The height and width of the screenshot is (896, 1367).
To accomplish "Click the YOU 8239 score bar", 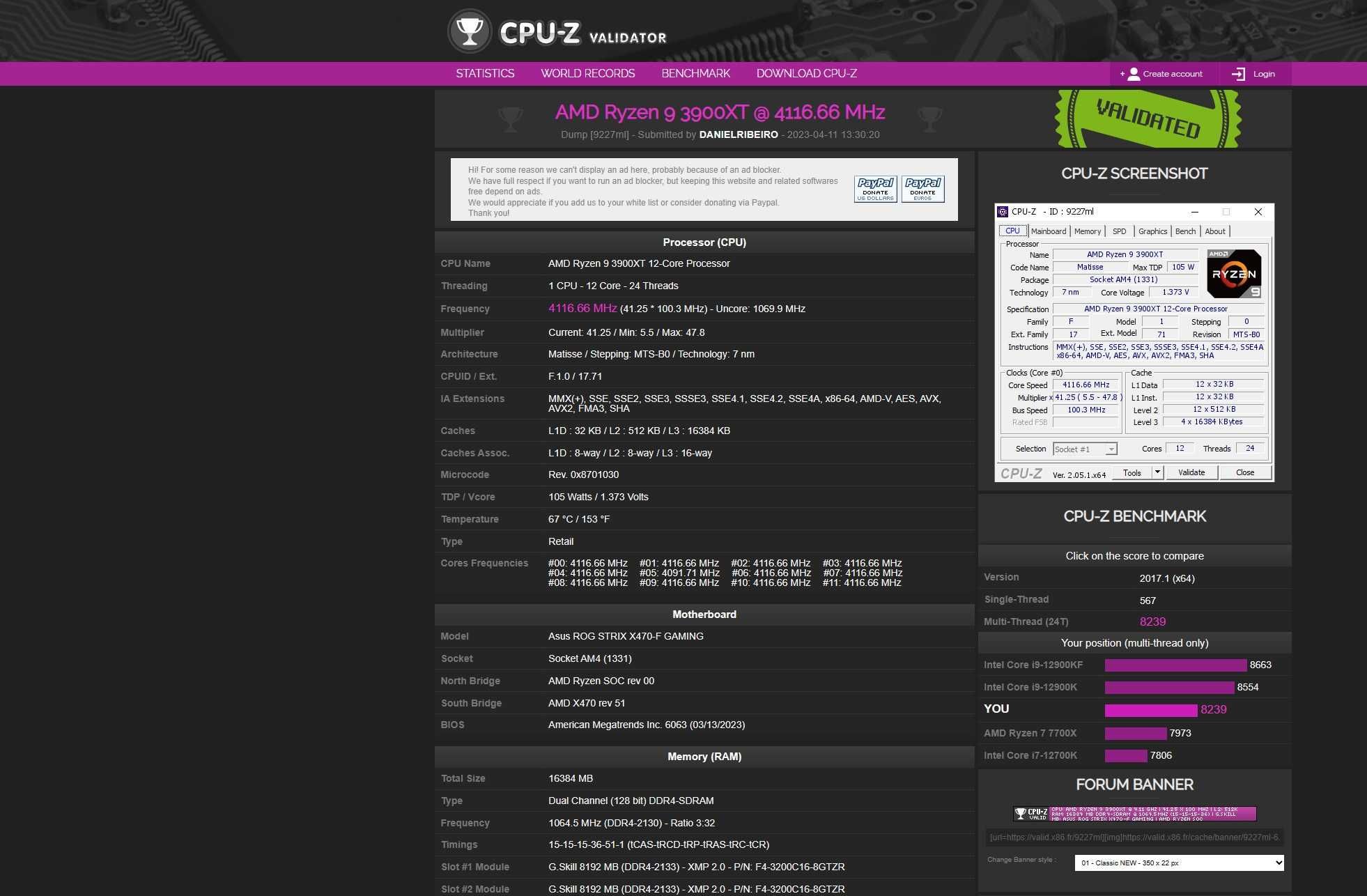I will (x=1151, y=710).
